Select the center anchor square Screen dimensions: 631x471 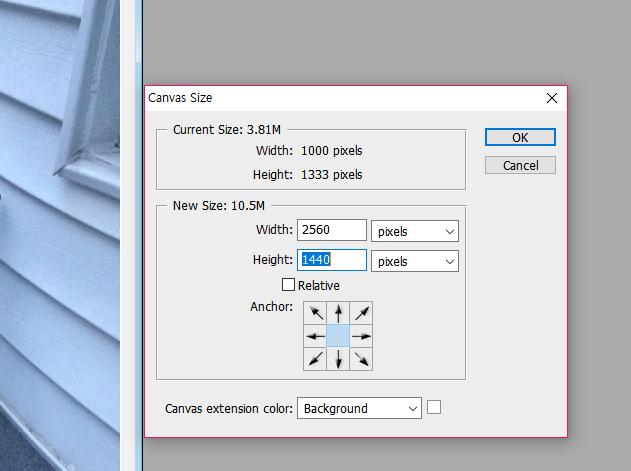click(x=338, y=336)
